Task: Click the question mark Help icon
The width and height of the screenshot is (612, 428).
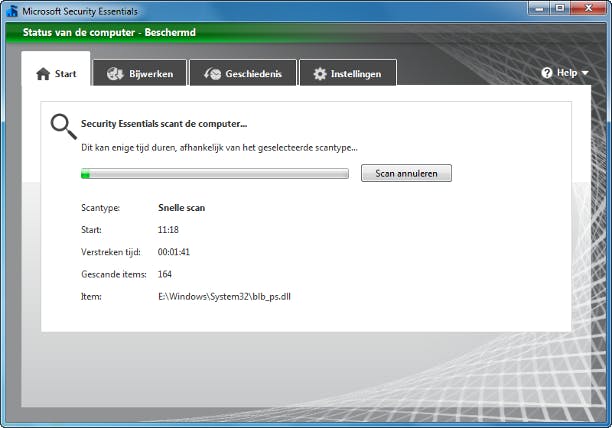Action: click(547, 73)
